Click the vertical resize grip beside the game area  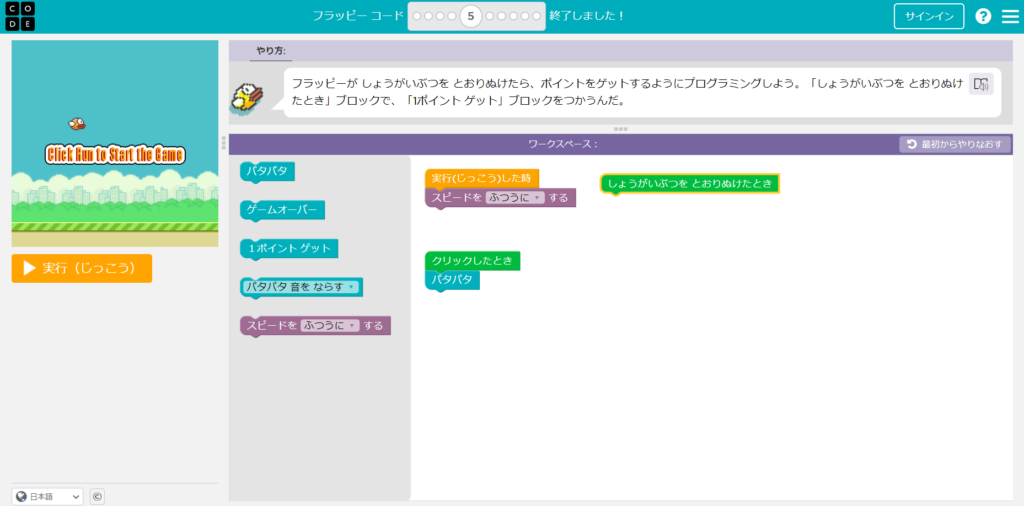coord(224,142)
